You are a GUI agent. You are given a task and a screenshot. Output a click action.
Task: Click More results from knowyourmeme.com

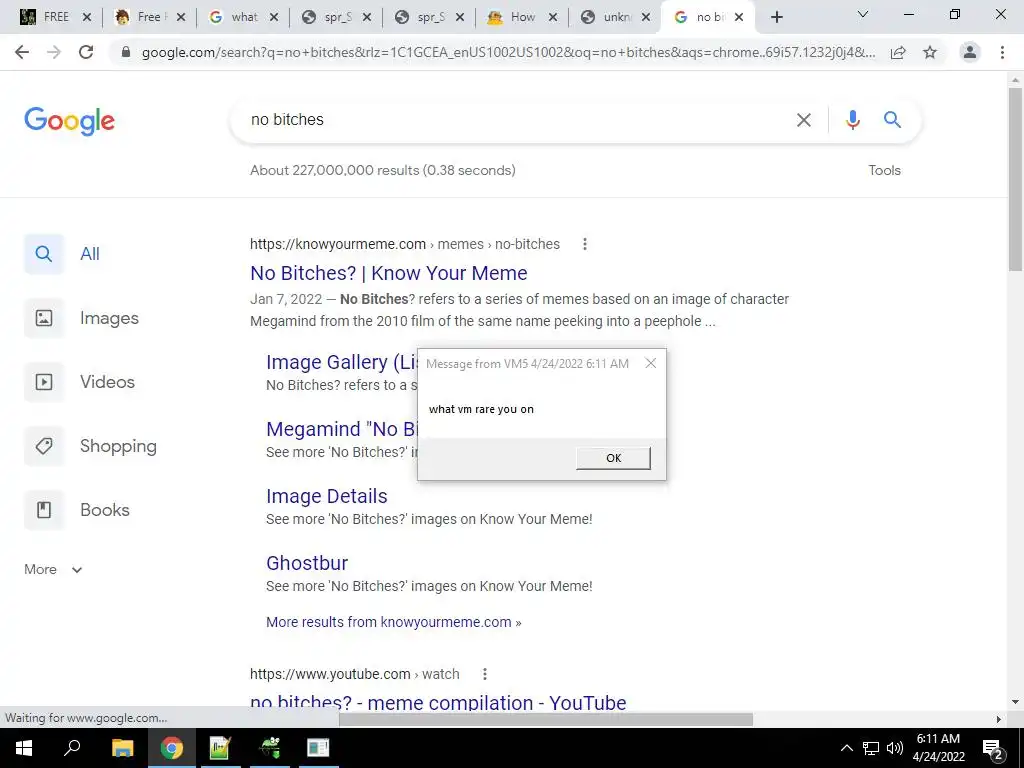(x=393, y=622)
